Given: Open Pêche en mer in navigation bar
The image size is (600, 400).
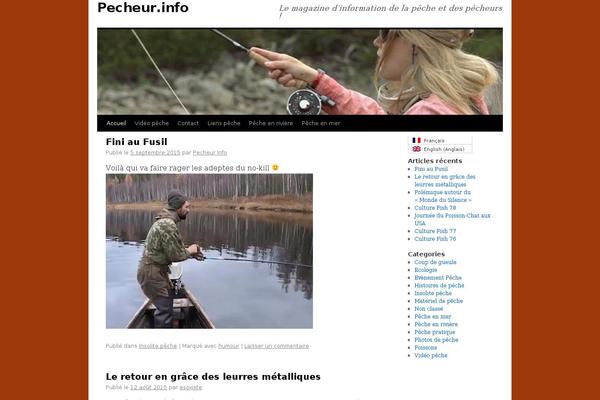Looking at the screenshot, I should [x=321, y=123].
